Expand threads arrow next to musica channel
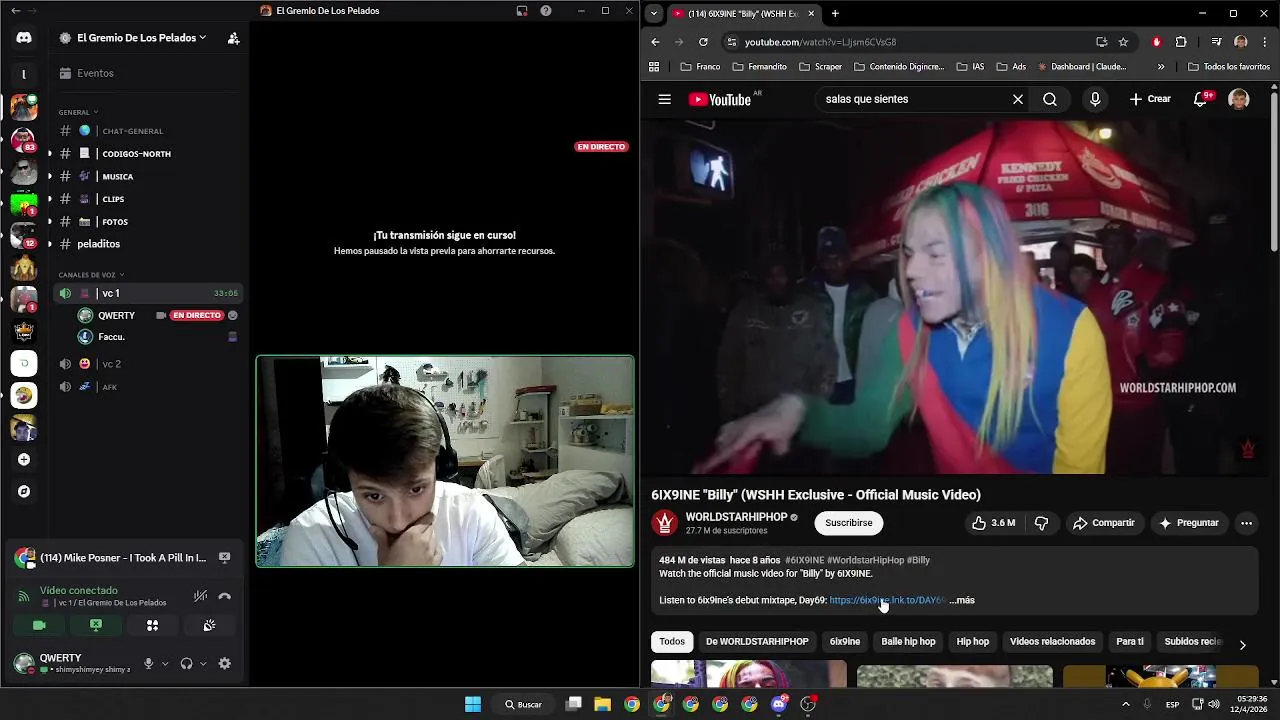Image resolution: width=1280 pixels, height=720 pixels. point(49,177)
